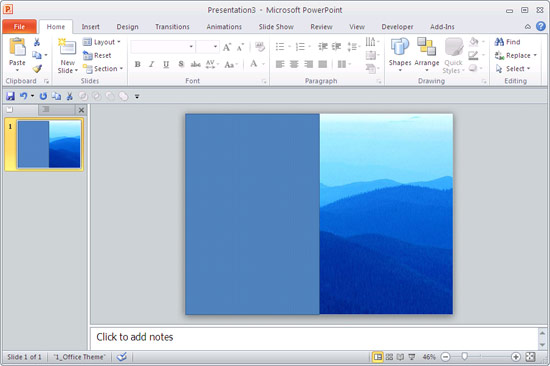The height and width of the screenshot is (366, 550).
Task: Open the Layout dropdown
Action: (102, 42)
